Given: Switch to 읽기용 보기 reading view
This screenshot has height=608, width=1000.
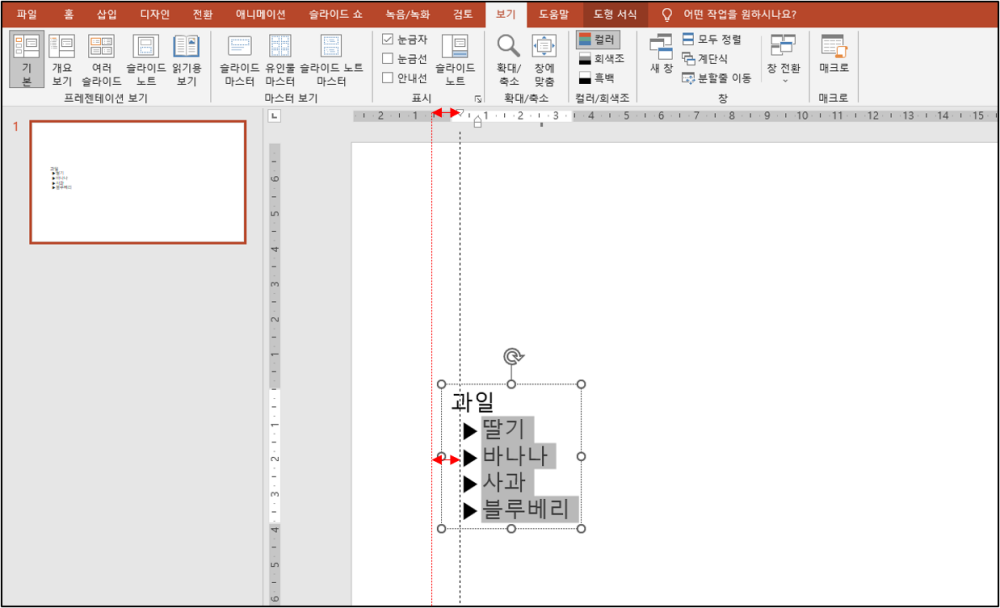Looking at the screenshot, I should [x=186, y=59].
